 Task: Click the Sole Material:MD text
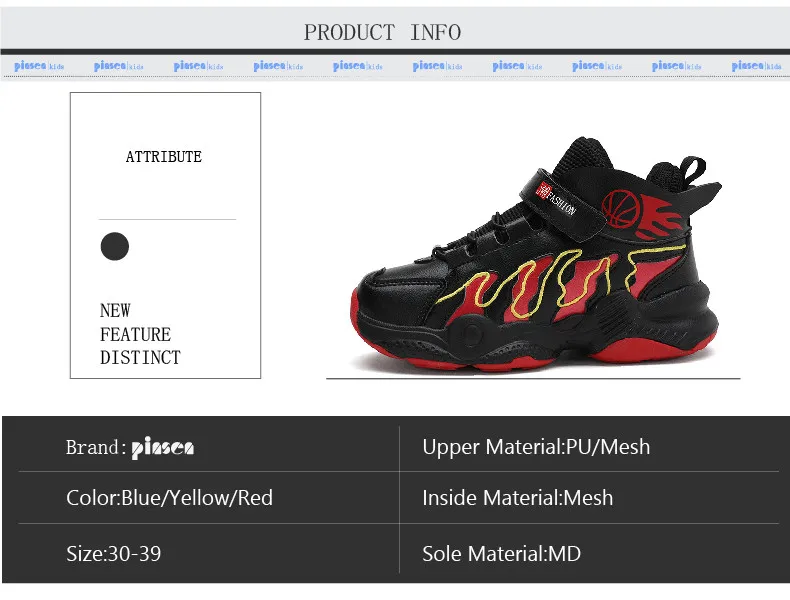(501, 554)
